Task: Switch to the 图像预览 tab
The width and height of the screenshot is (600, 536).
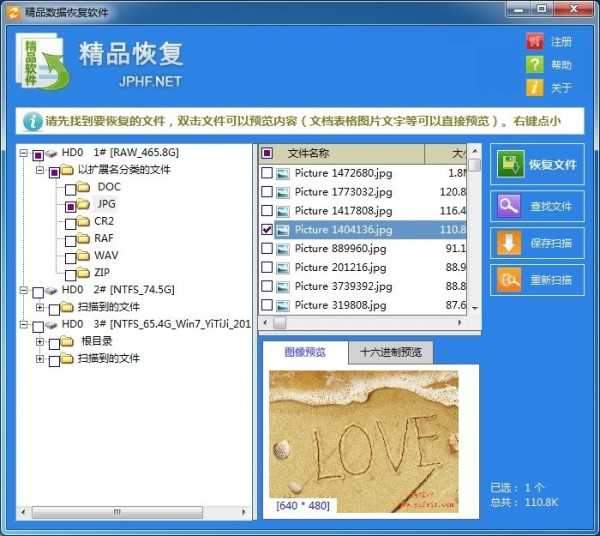Action: click(x=305, y=352)
